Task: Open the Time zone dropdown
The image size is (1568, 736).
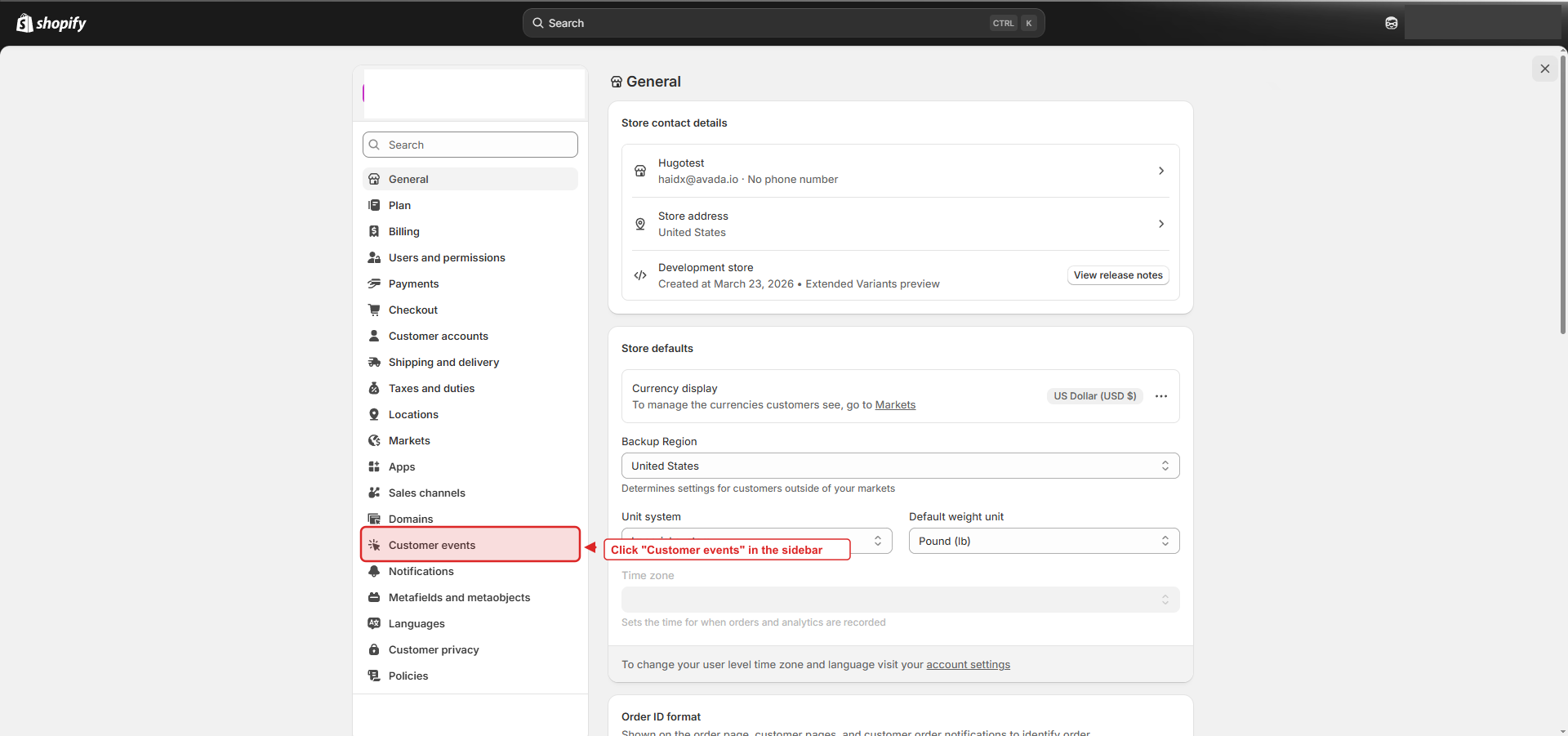Action: pos(900,600)
